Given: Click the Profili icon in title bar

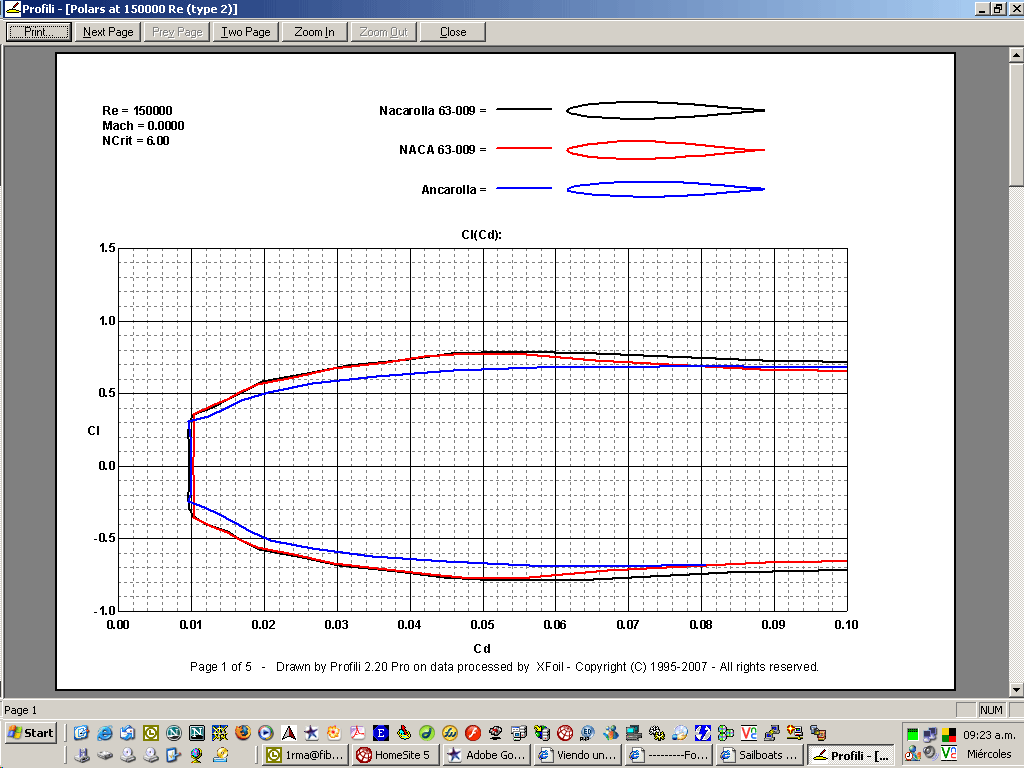Looking at the screenshot, I should [x=12, y=8].
